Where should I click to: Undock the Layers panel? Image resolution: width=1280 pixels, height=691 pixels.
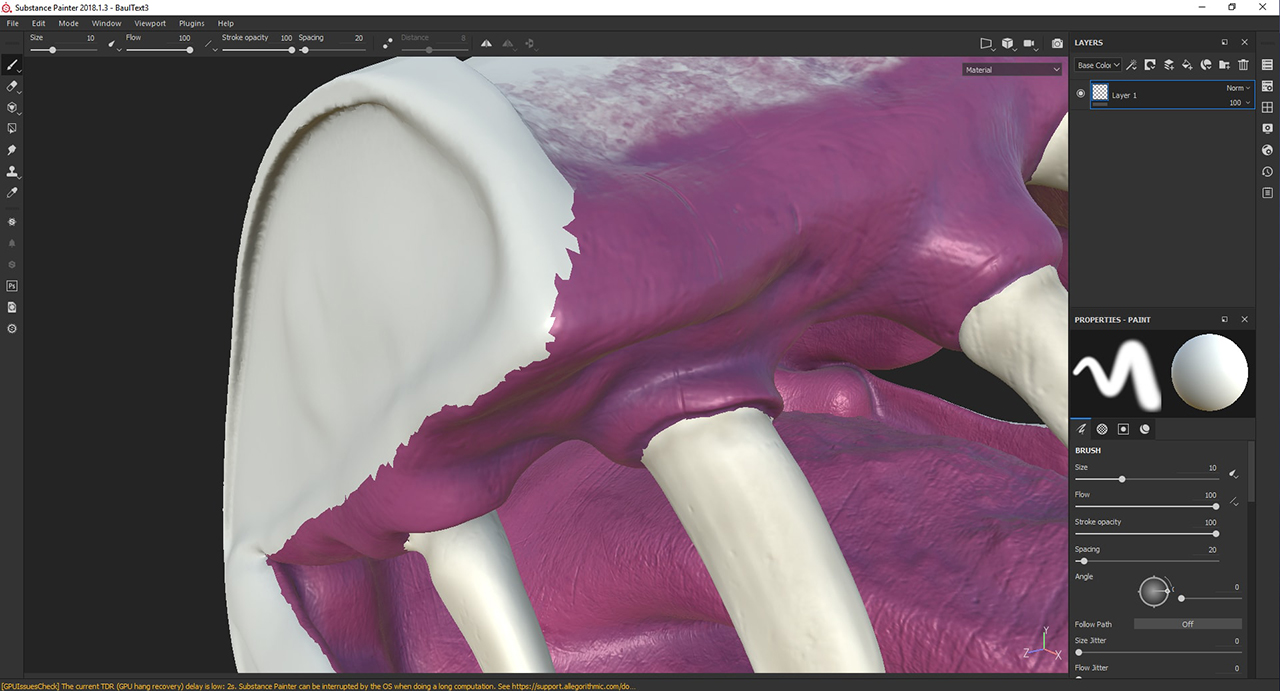(x=1225, y=43)
